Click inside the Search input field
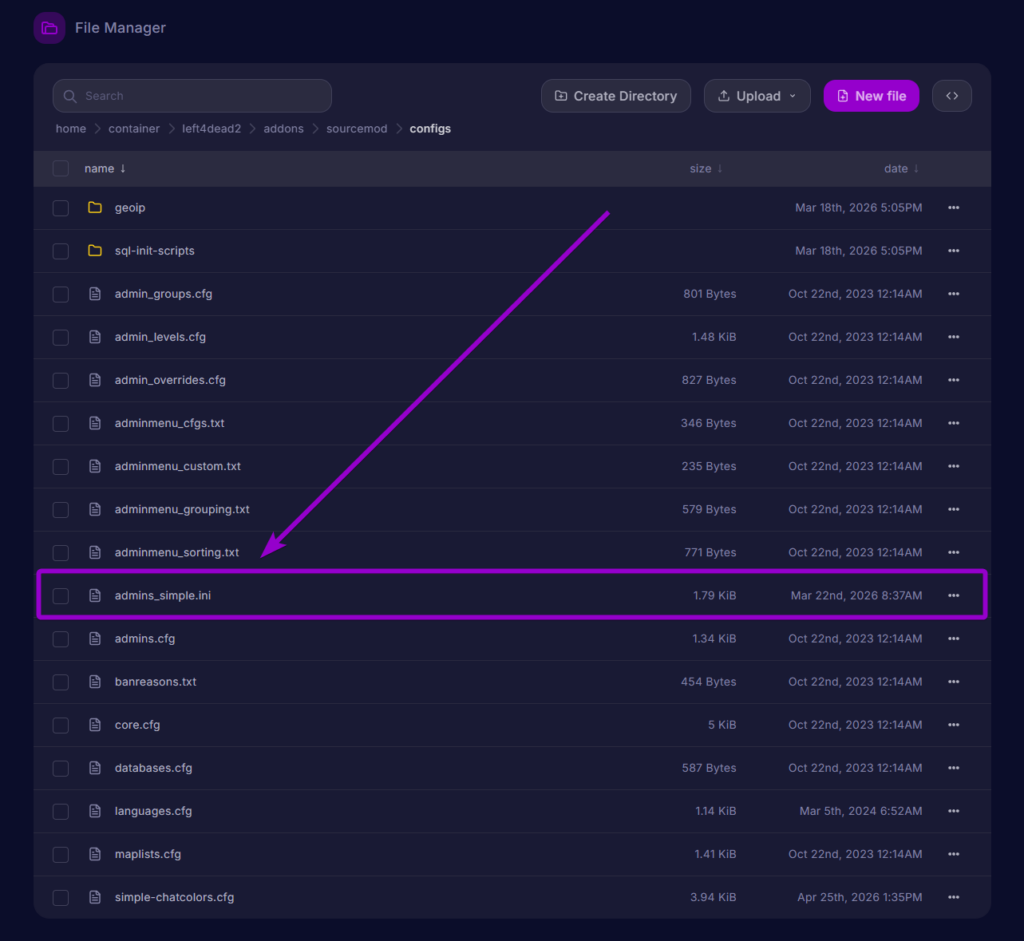 pyautogui.click(x=190, y=95)
